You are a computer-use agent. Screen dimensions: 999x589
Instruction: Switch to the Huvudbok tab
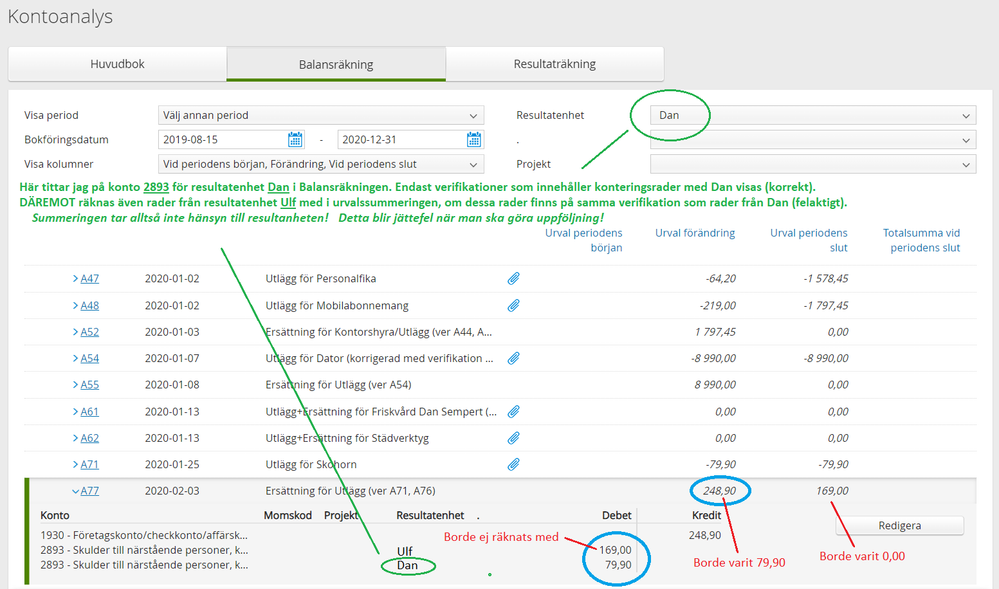(x=117, y=64)
